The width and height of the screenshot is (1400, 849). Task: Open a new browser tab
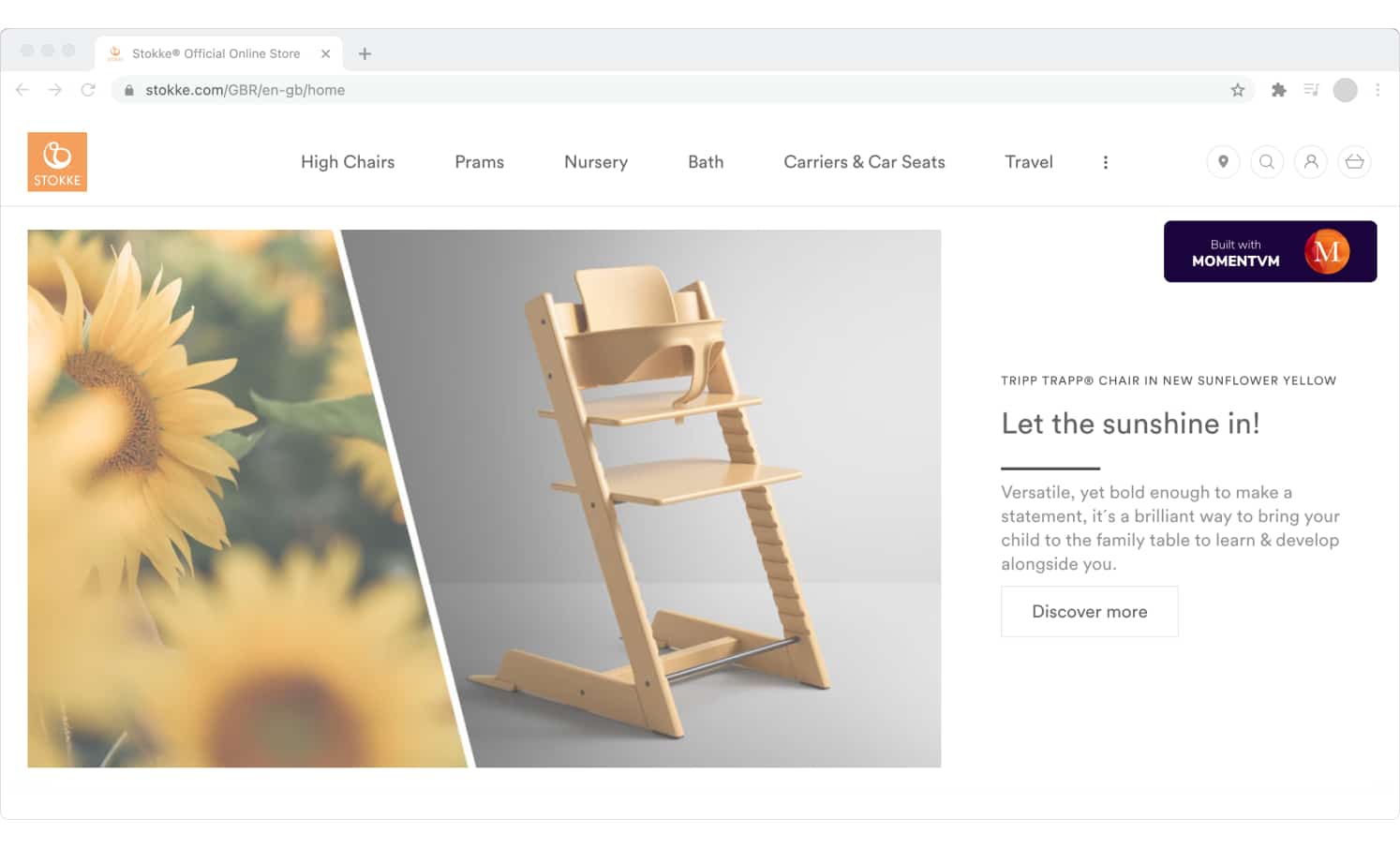pyautogui.click(x=365, y=53)
